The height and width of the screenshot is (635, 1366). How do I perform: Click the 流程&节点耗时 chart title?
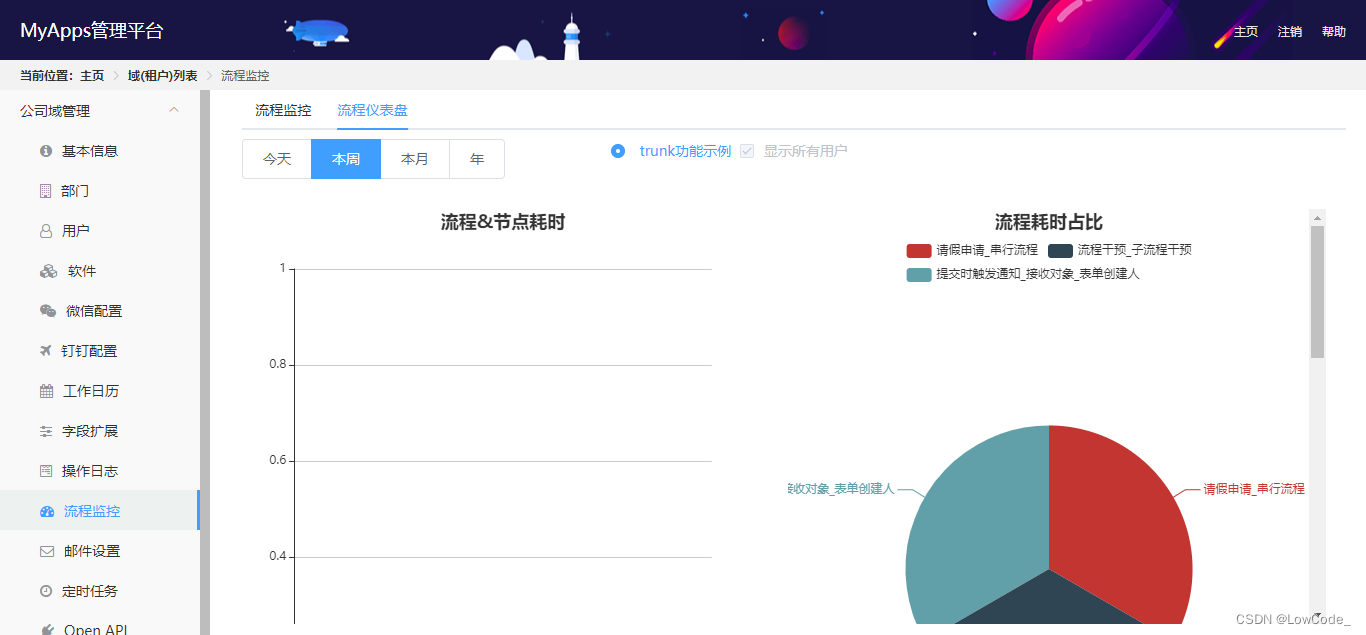503,222
